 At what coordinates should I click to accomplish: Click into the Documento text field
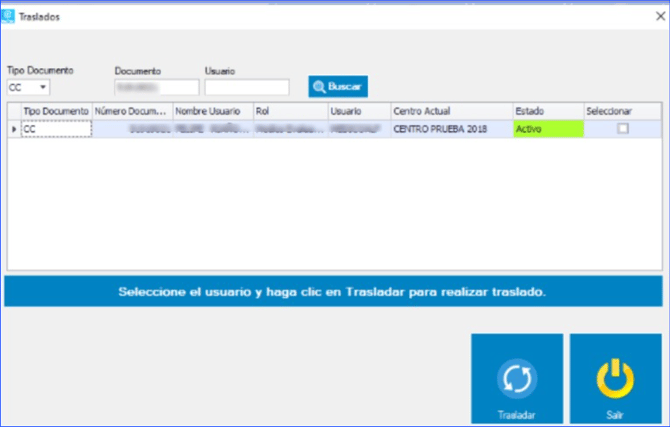click(156, 87)
